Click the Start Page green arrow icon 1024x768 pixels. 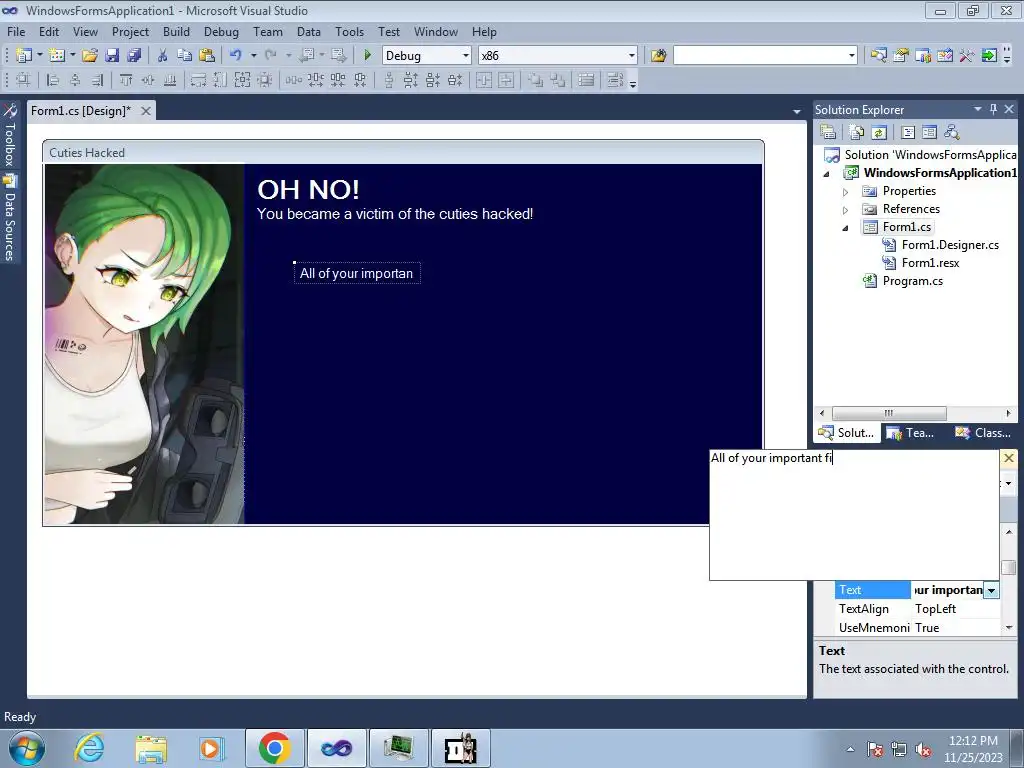tap(989, 56)
